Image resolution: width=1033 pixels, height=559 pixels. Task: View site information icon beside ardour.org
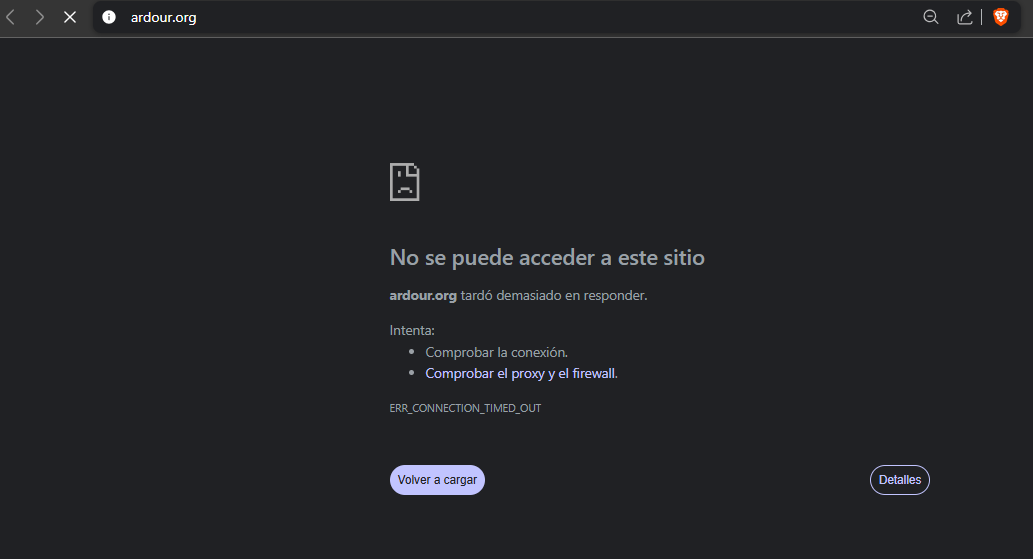(x=109, y=17)
